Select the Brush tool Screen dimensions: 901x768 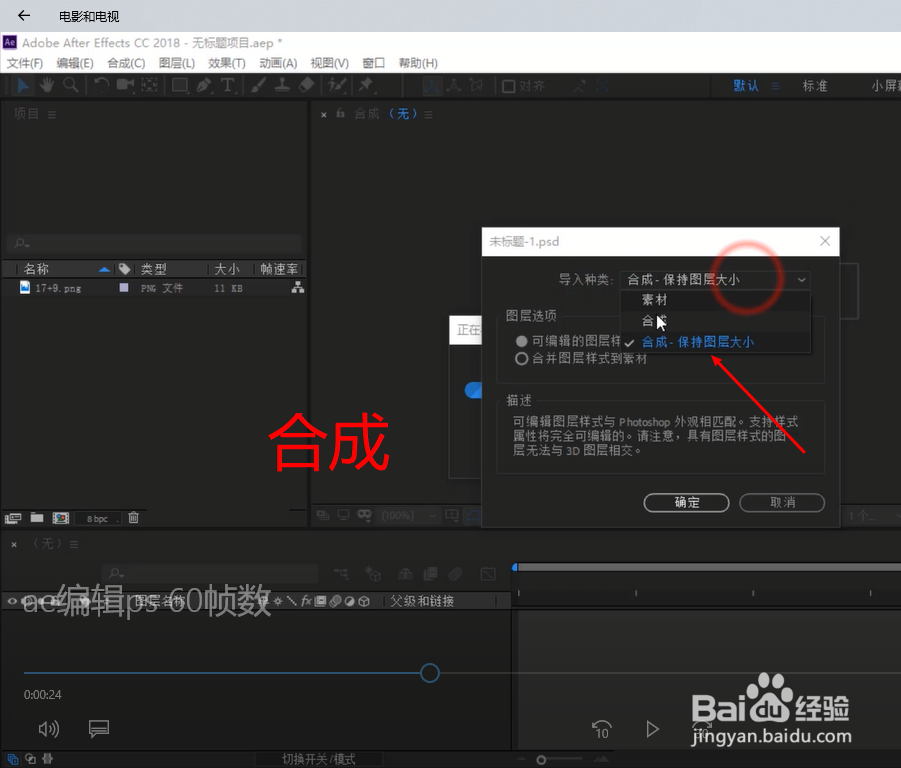[x=258, y=86]
